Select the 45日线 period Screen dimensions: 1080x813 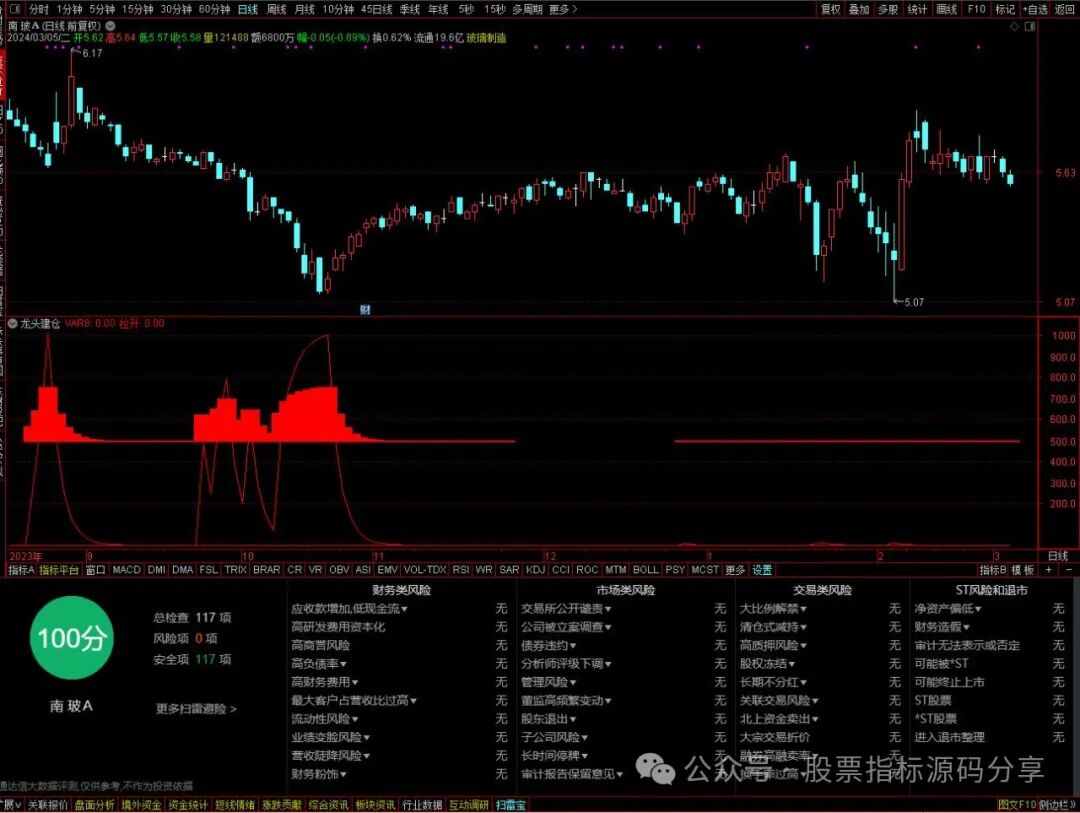coord(377,9)
